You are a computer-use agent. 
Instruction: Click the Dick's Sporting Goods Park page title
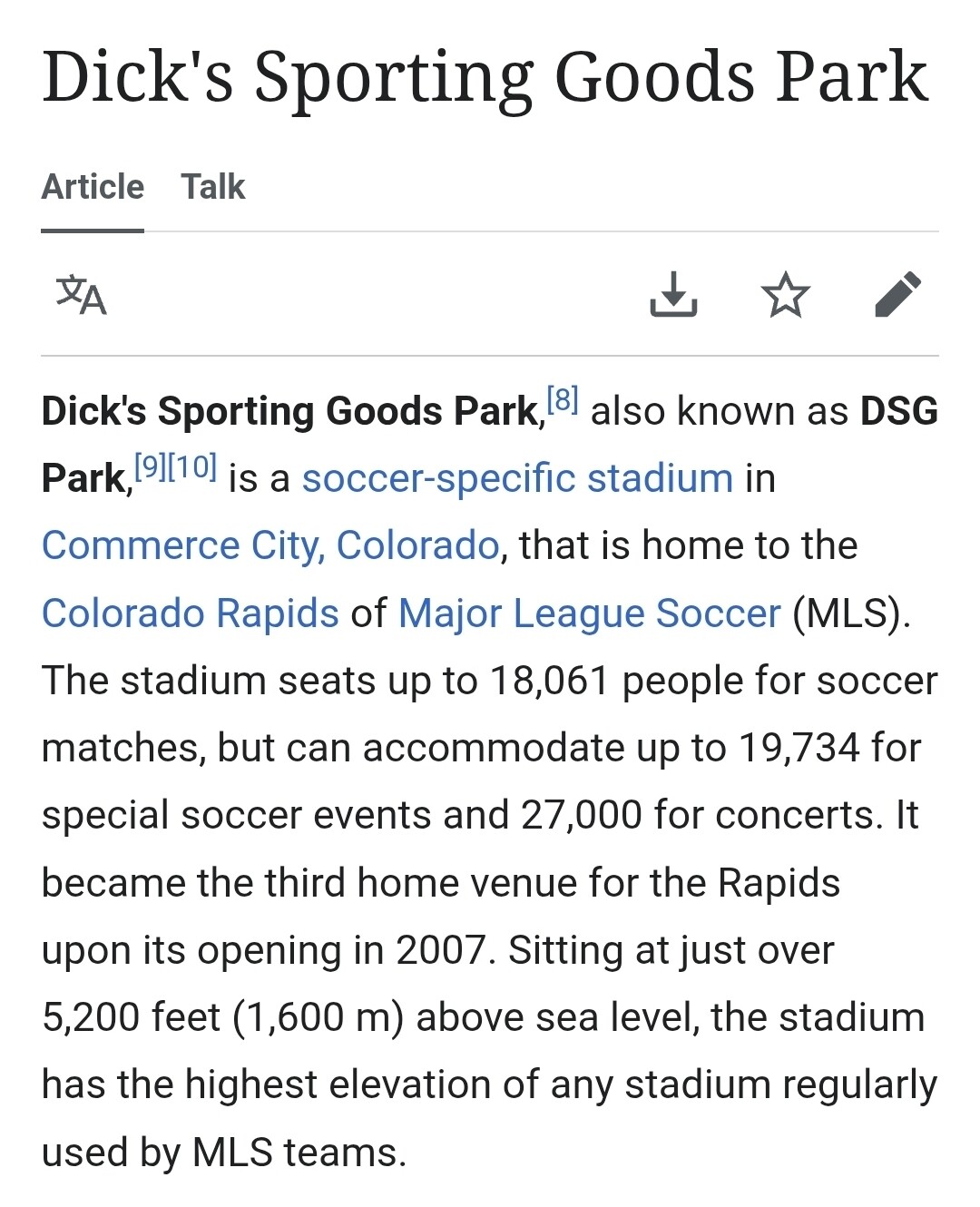[x=485, y=76]
